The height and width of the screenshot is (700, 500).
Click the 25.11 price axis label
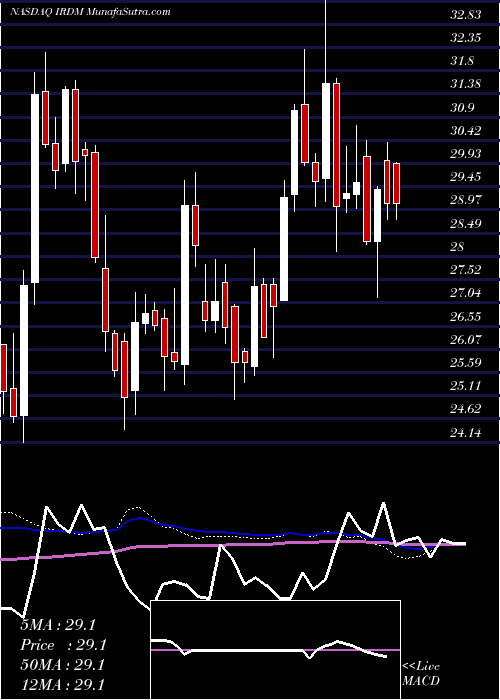tap(466, 385)
